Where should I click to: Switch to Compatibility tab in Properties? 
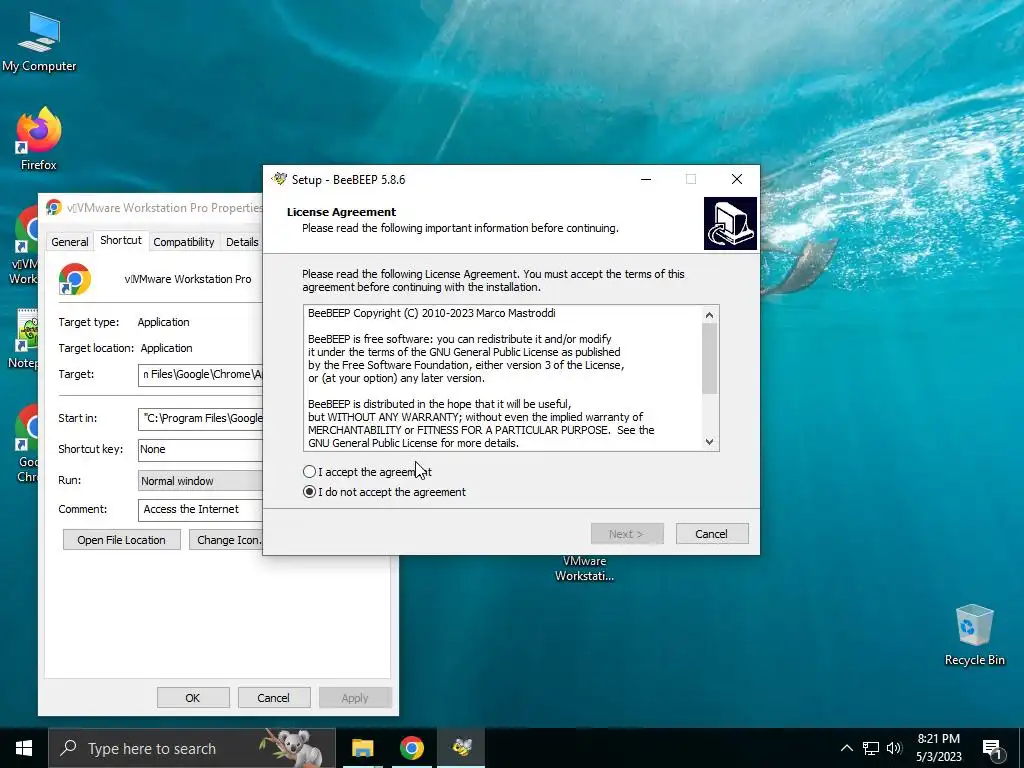tap(184, 242)
